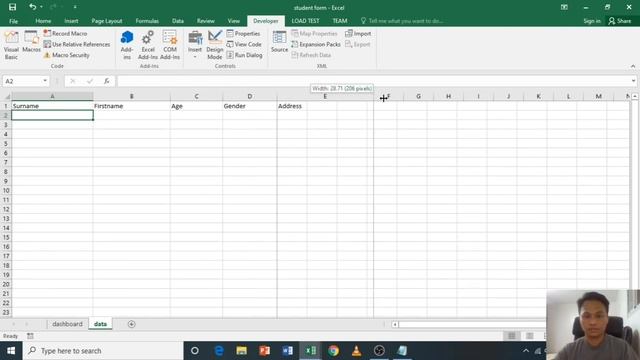Viewport: 640px width, 360px height.
Task: Click the Tell me what you want search box
Action: click(402, 21)
